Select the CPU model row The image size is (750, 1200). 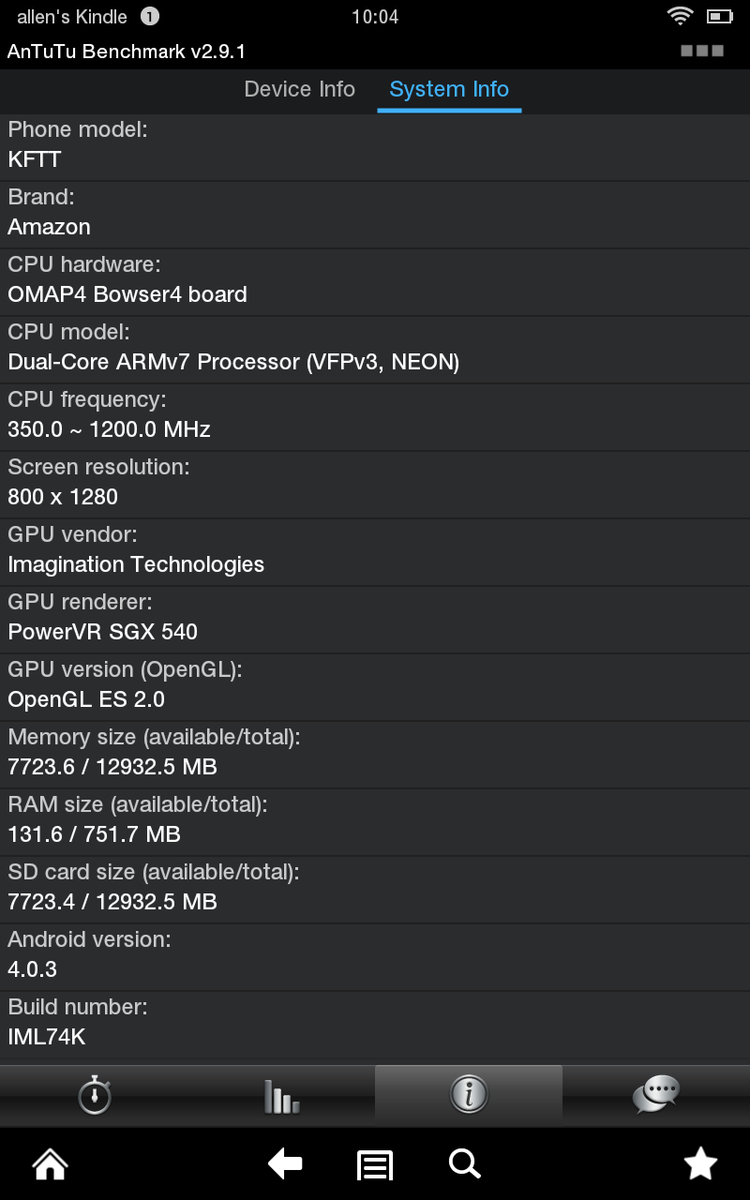[x=375, y=349]
